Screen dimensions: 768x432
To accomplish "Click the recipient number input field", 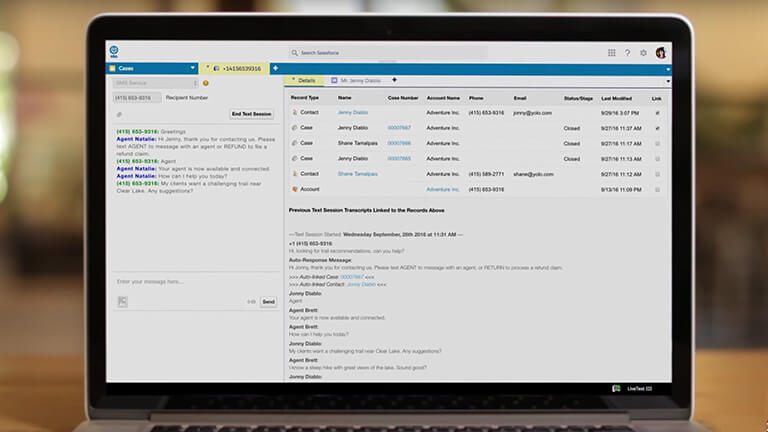I will (137, 98).
